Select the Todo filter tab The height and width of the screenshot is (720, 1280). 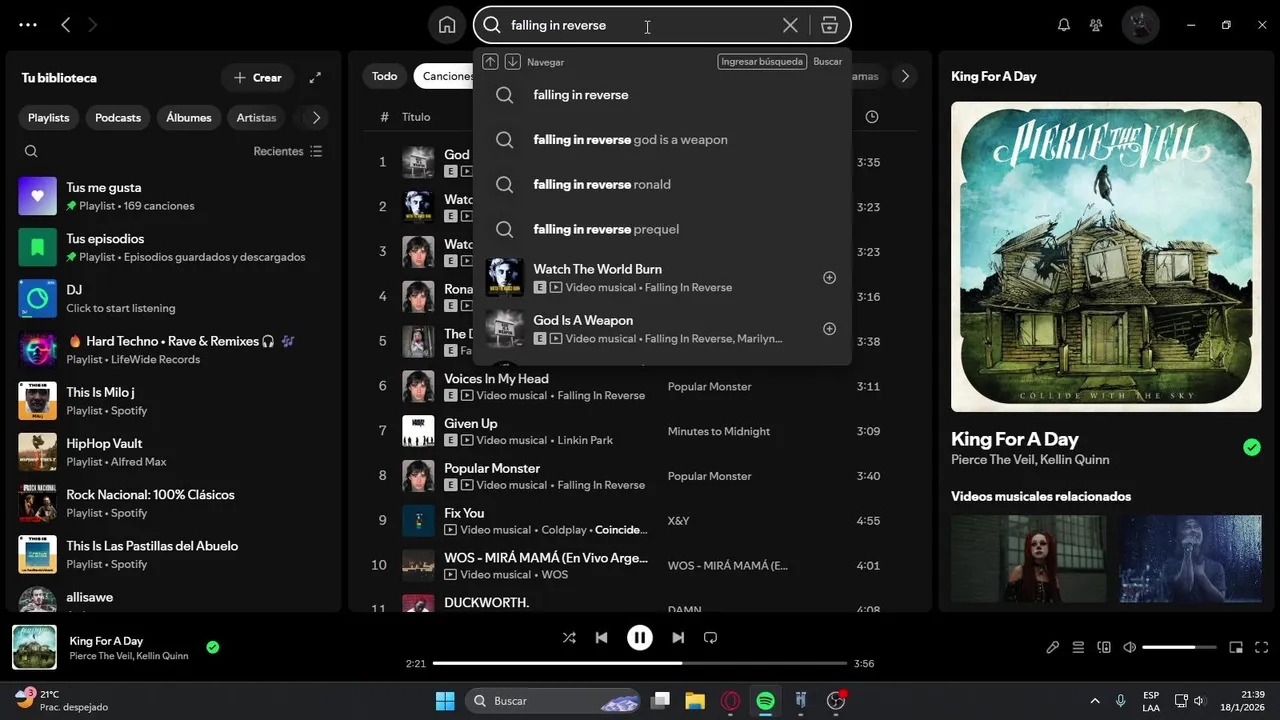coord(384,76)
